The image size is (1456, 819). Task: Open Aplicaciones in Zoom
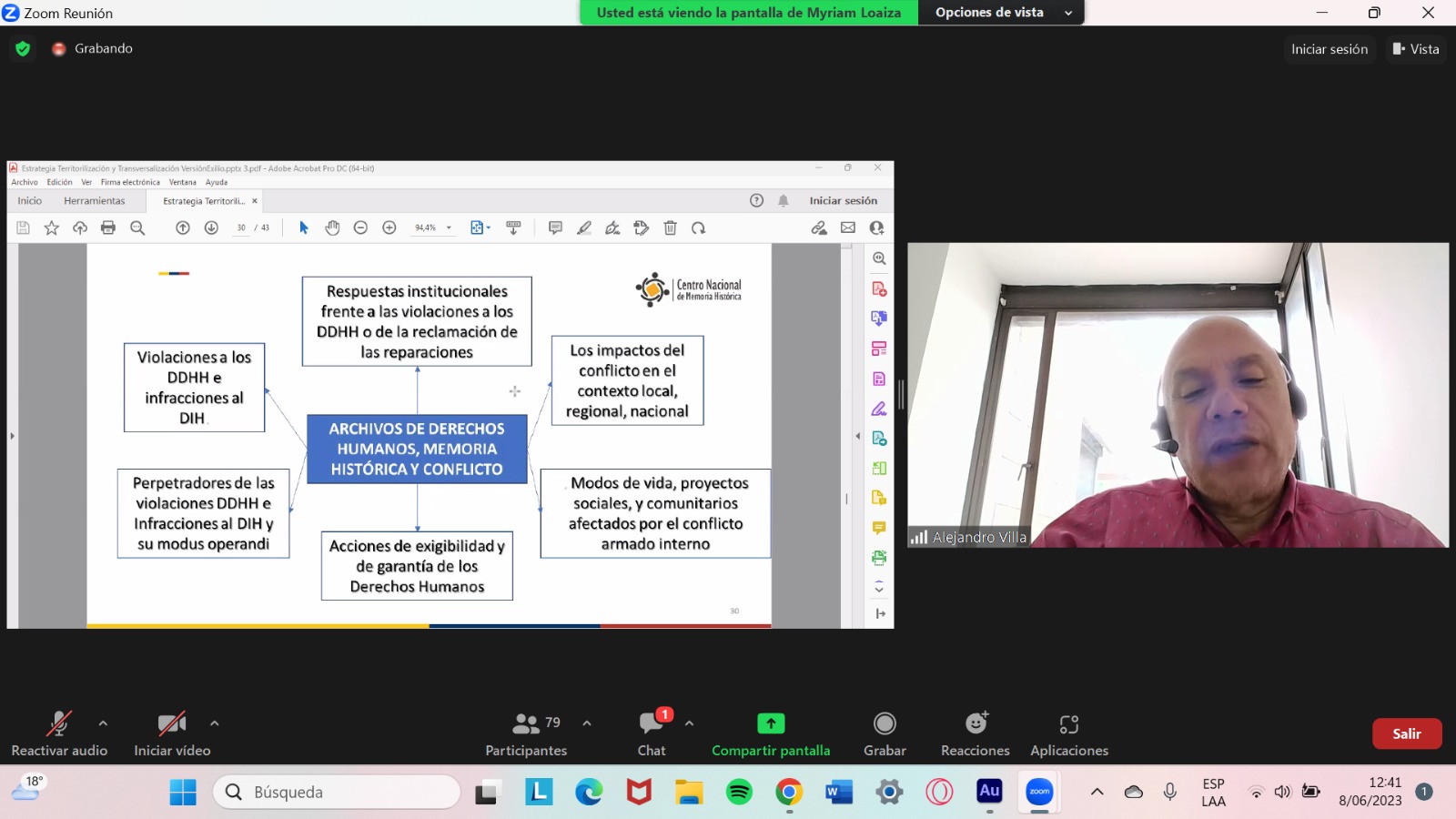coord(1069,733)
